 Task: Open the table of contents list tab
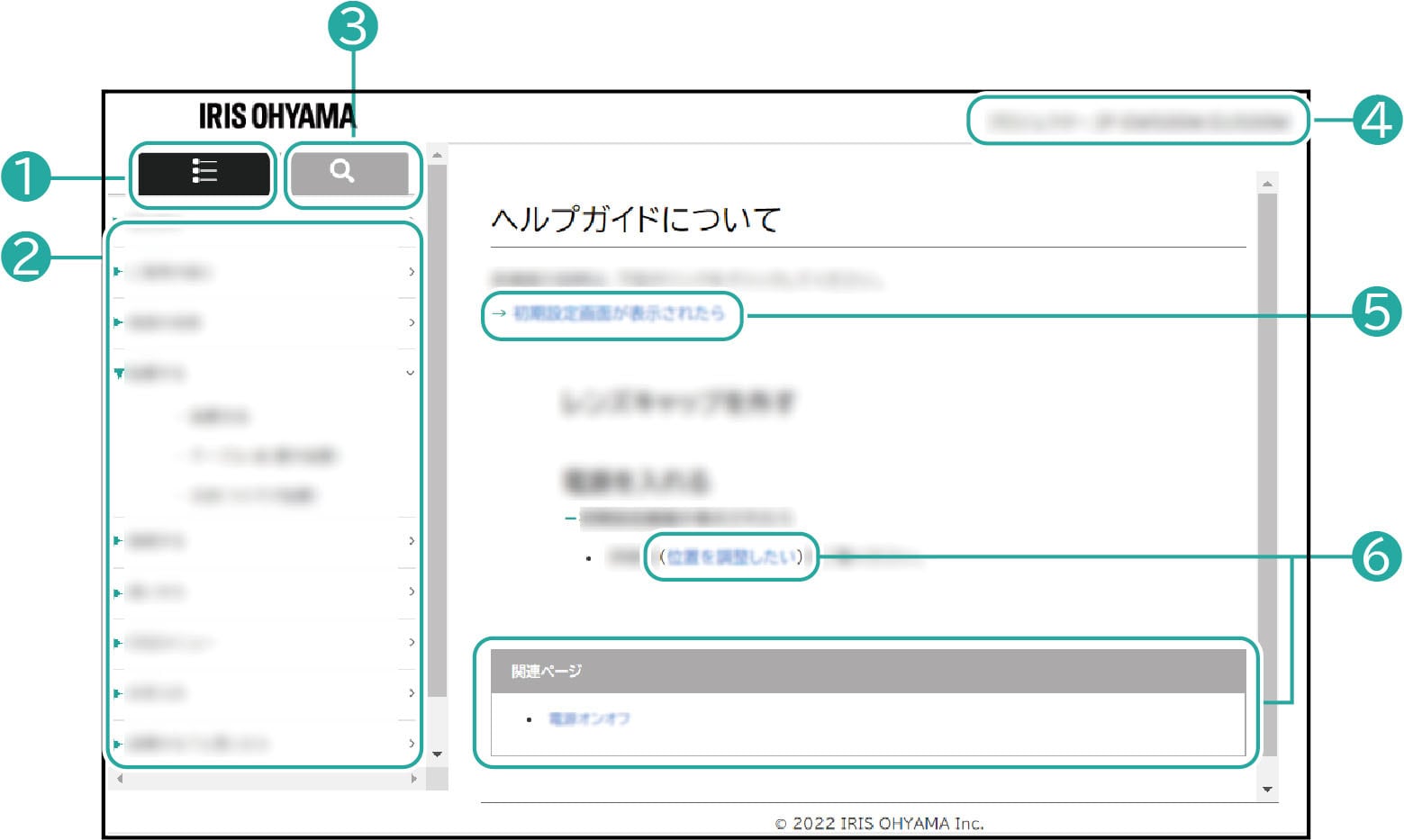(204, 173)
